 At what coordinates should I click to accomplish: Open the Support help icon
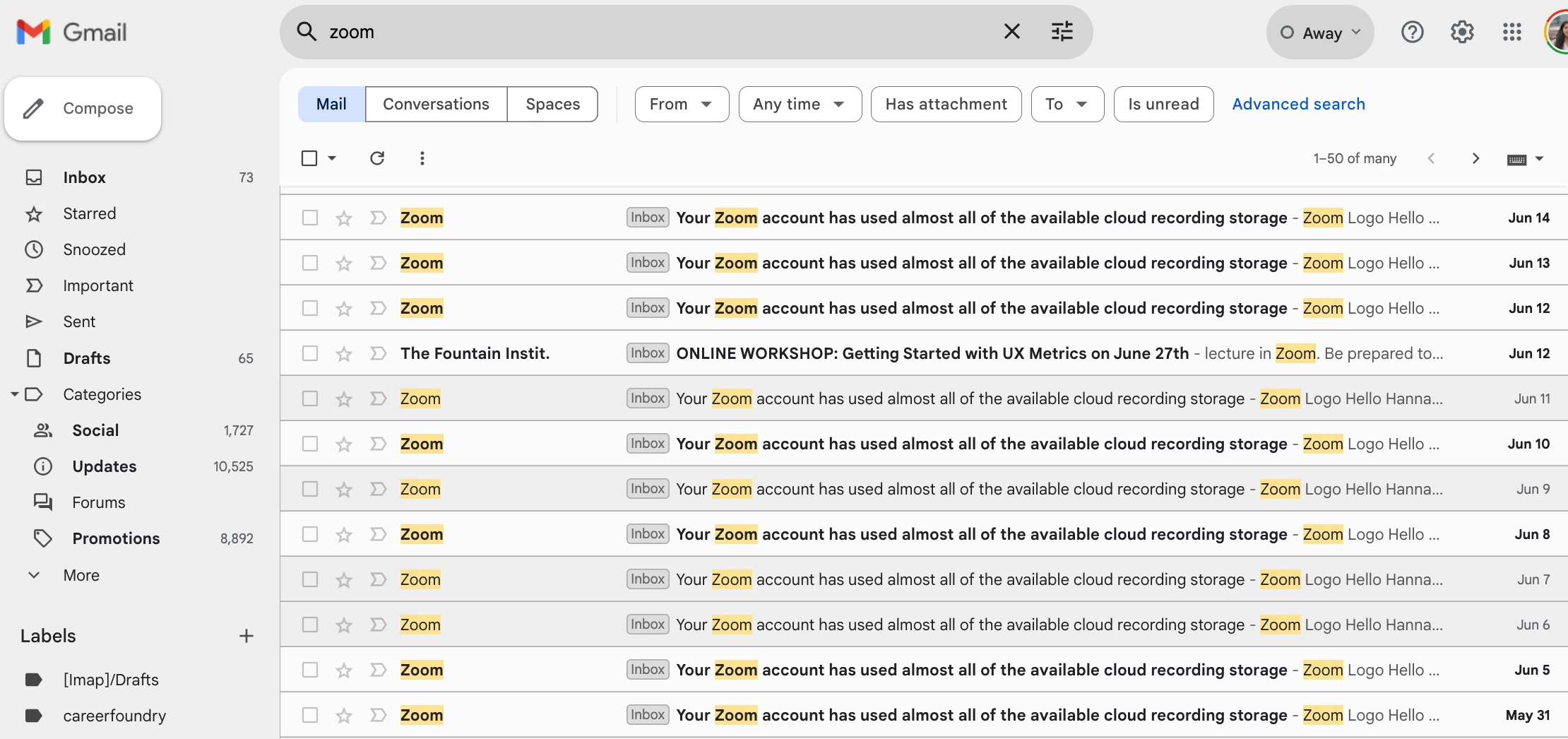[1412, 32]
